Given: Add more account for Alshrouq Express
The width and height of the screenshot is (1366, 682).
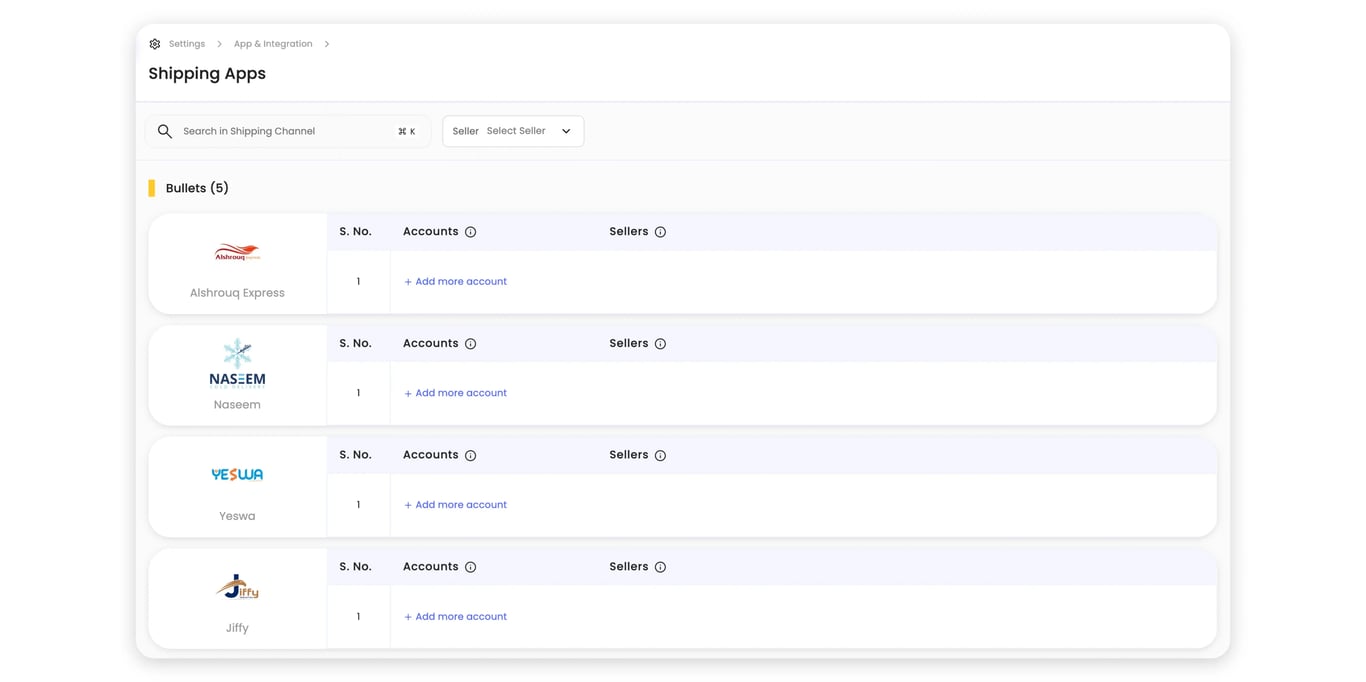Looking at the screenshot, I should tap(455, 281).
